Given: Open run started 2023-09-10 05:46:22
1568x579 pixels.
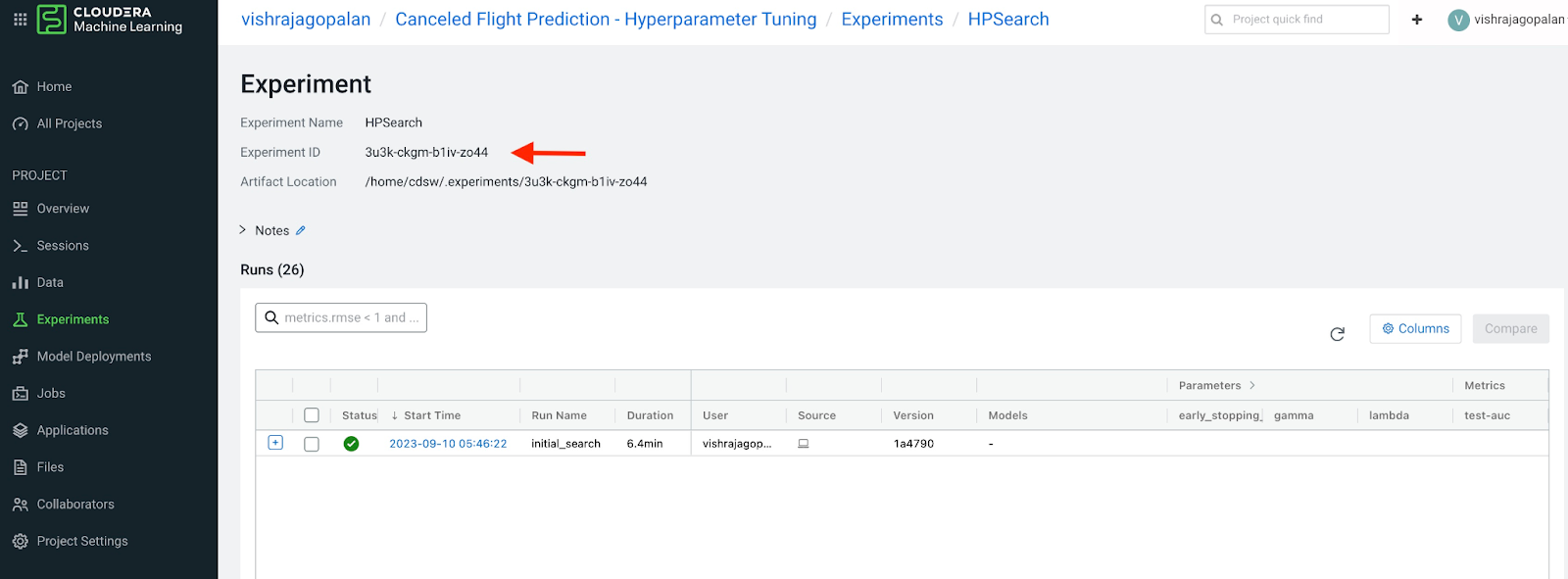Looking at the screenshot, I should pyautogui.click(x=448, y=444).
